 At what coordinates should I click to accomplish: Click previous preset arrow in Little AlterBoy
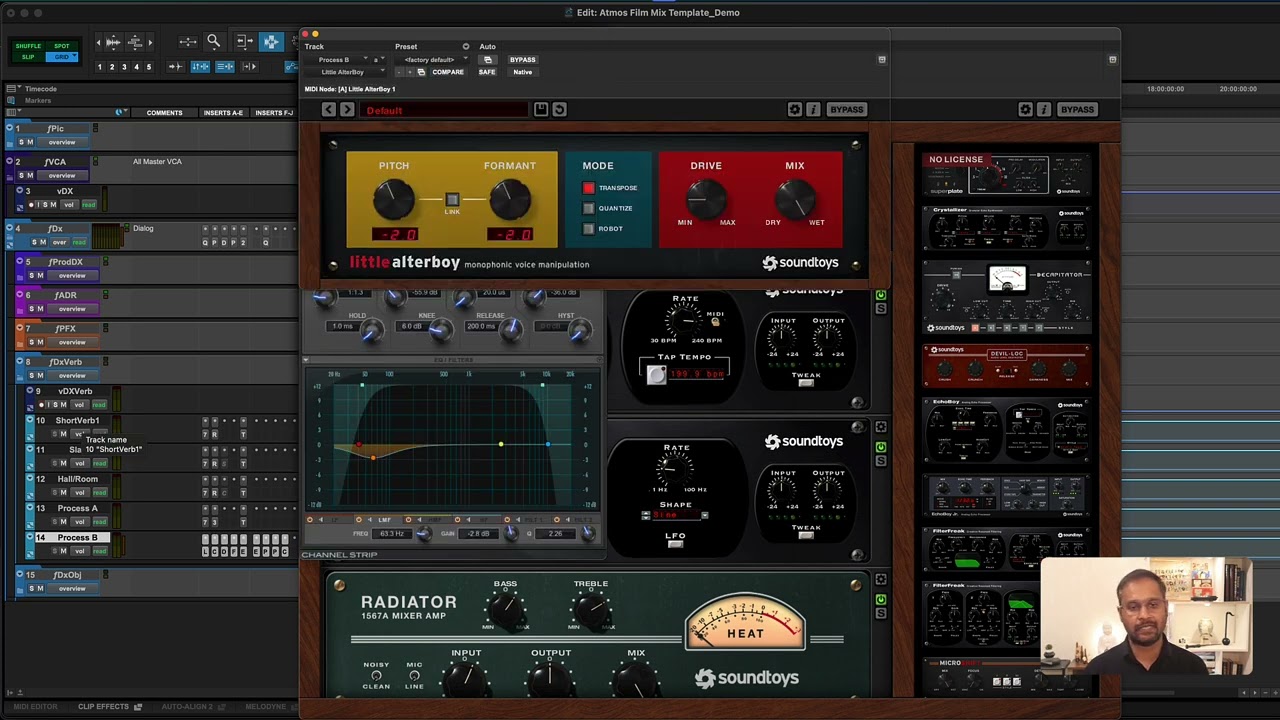pyautogui.click(x=329, y=109)
